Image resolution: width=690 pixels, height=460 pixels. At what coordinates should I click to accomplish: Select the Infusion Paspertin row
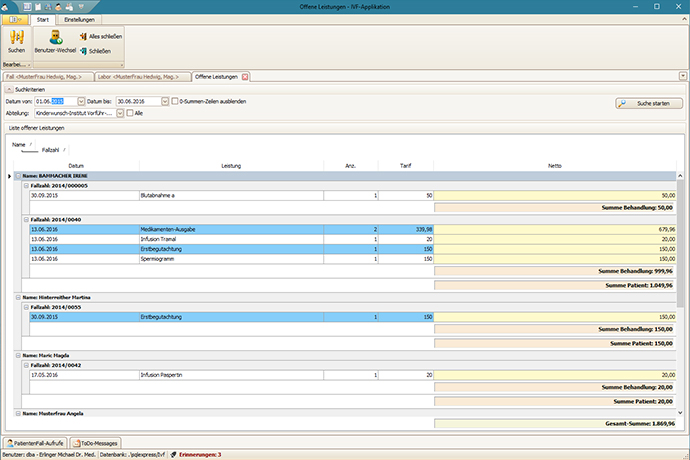[x=353, y=375]
